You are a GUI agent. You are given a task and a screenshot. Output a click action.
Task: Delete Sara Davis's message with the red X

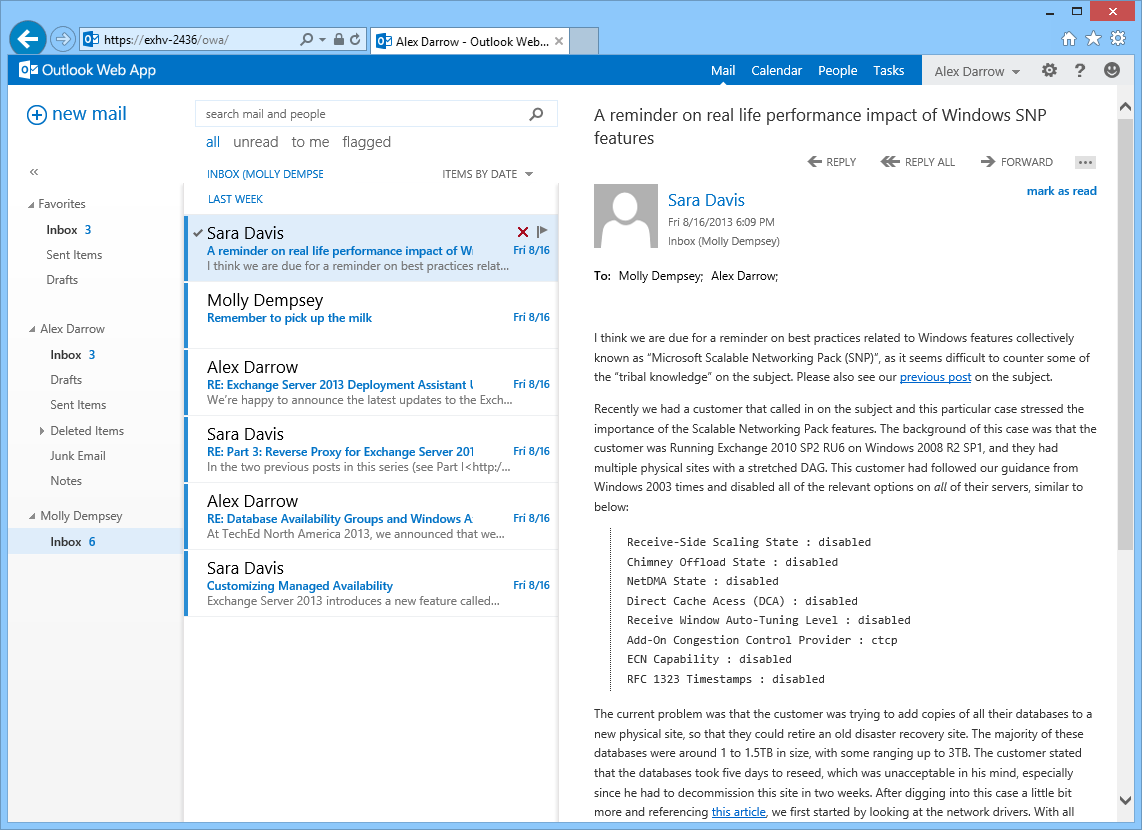click(522, 231)
